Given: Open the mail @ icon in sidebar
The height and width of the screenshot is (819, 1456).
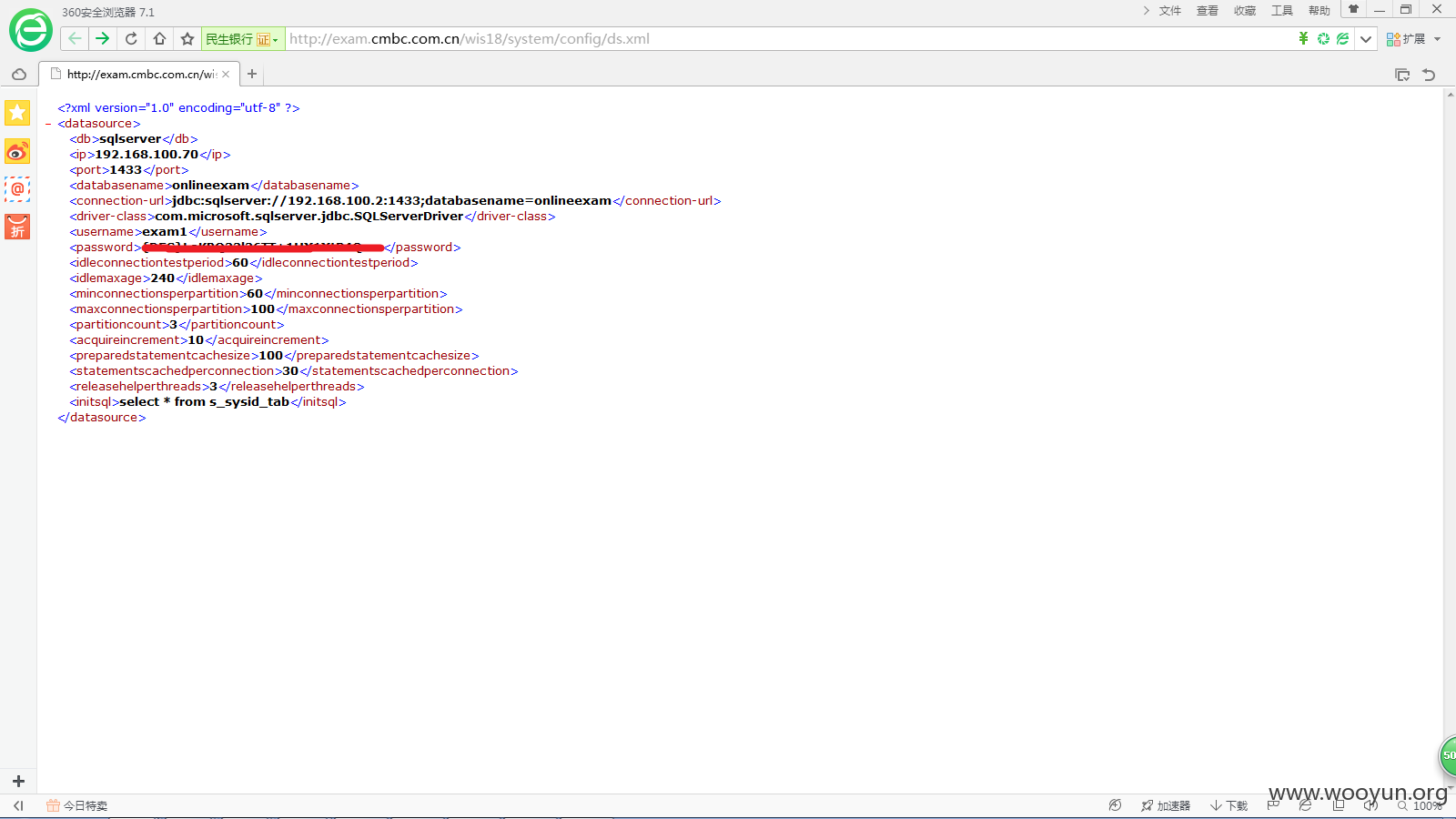Looking at the screenshot, I should (17, 189).
